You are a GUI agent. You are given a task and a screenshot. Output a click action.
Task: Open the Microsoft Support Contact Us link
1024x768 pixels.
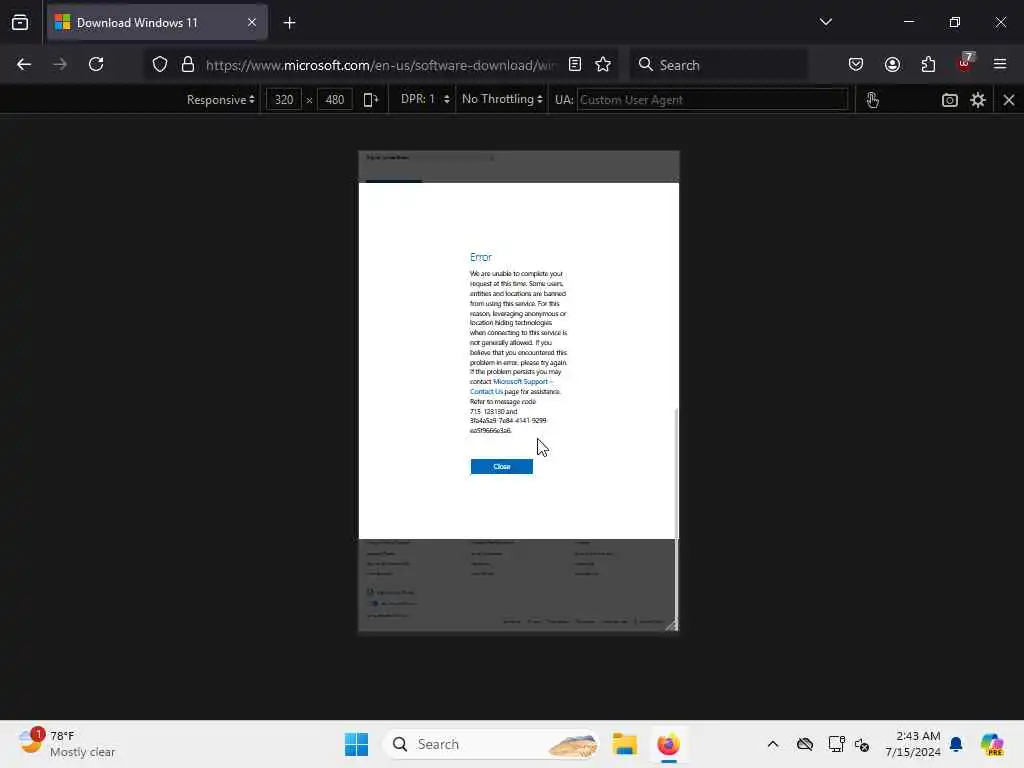click(511, 387)
